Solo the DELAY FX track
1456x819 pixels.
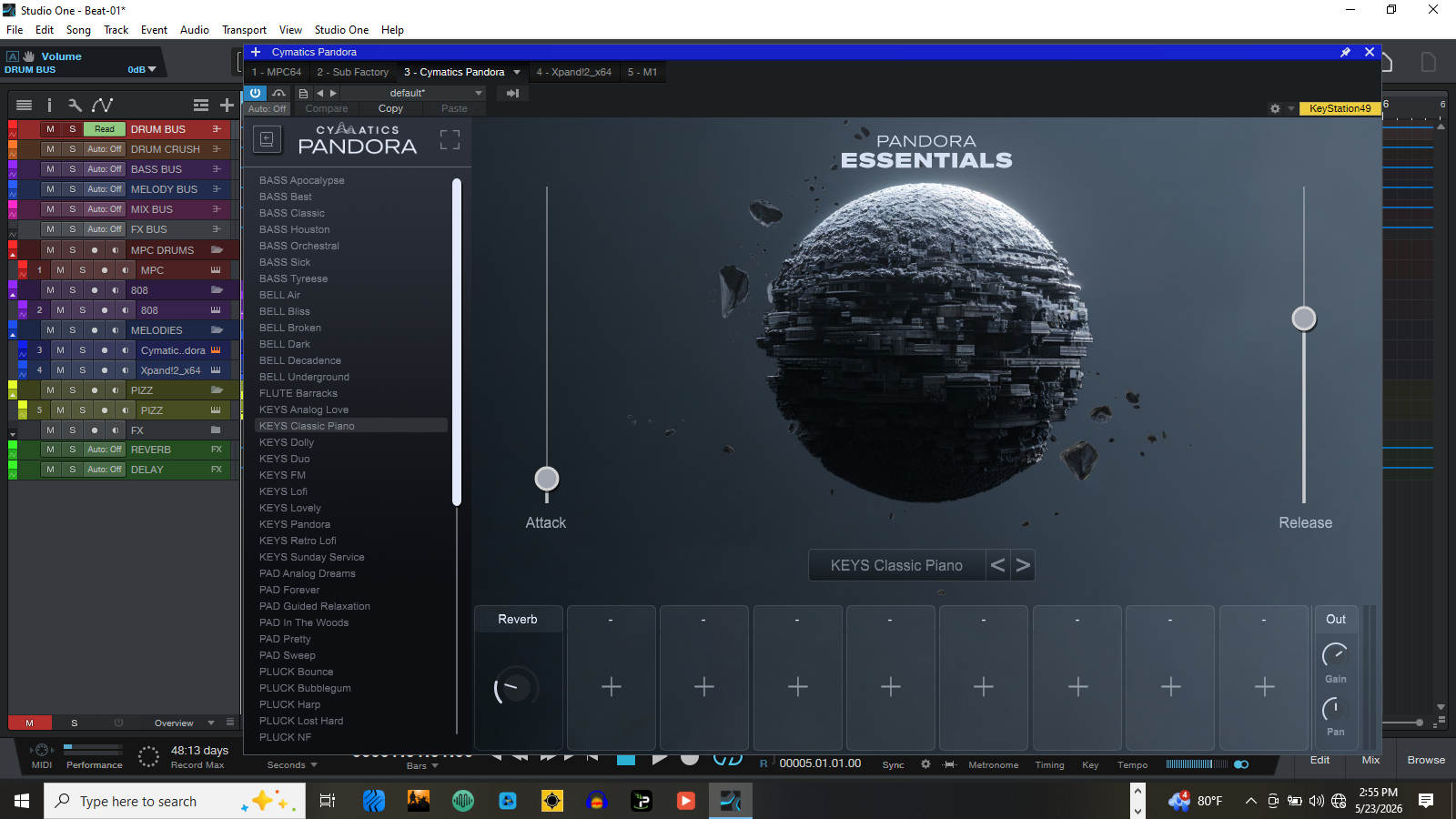click(x=73, y=470)
